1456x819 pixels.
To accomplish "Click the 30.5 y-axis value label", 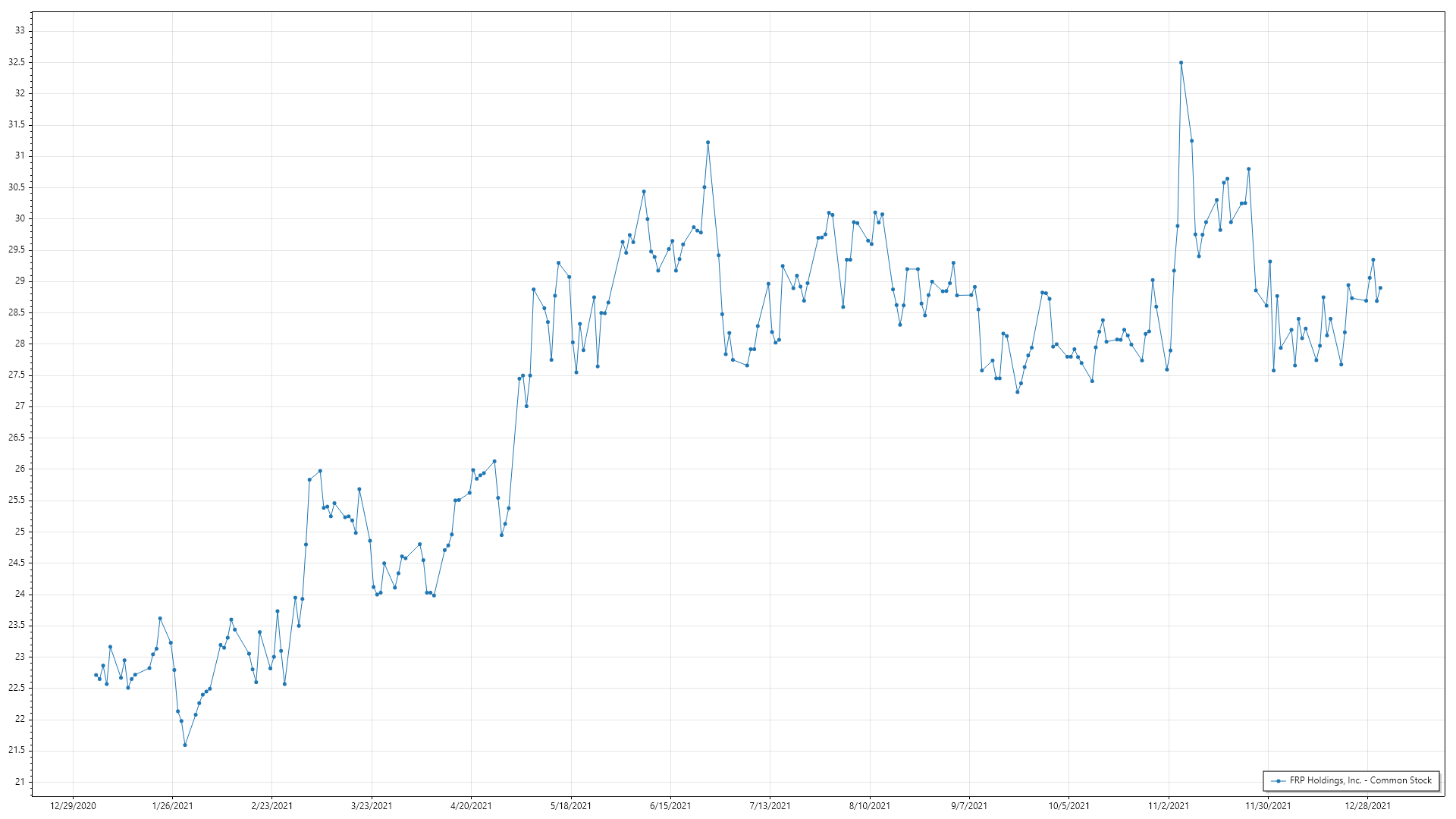I will pyautogui.click(x=17, y=187).
